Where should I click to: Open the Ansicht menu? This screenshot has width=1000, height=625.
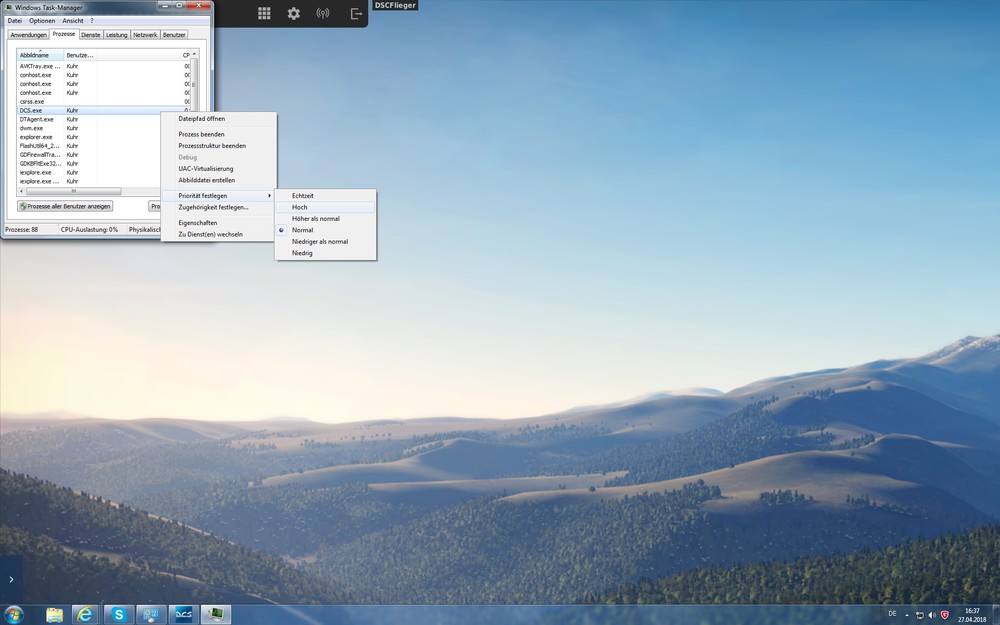point(71,19)
